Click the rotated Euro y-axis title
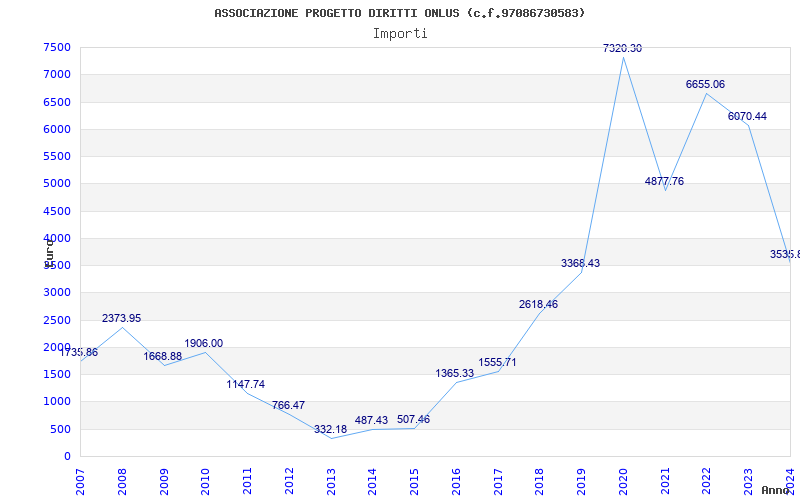Image resolution: width=800 pixels, height=500 pixels. click(x=49, y=253)
